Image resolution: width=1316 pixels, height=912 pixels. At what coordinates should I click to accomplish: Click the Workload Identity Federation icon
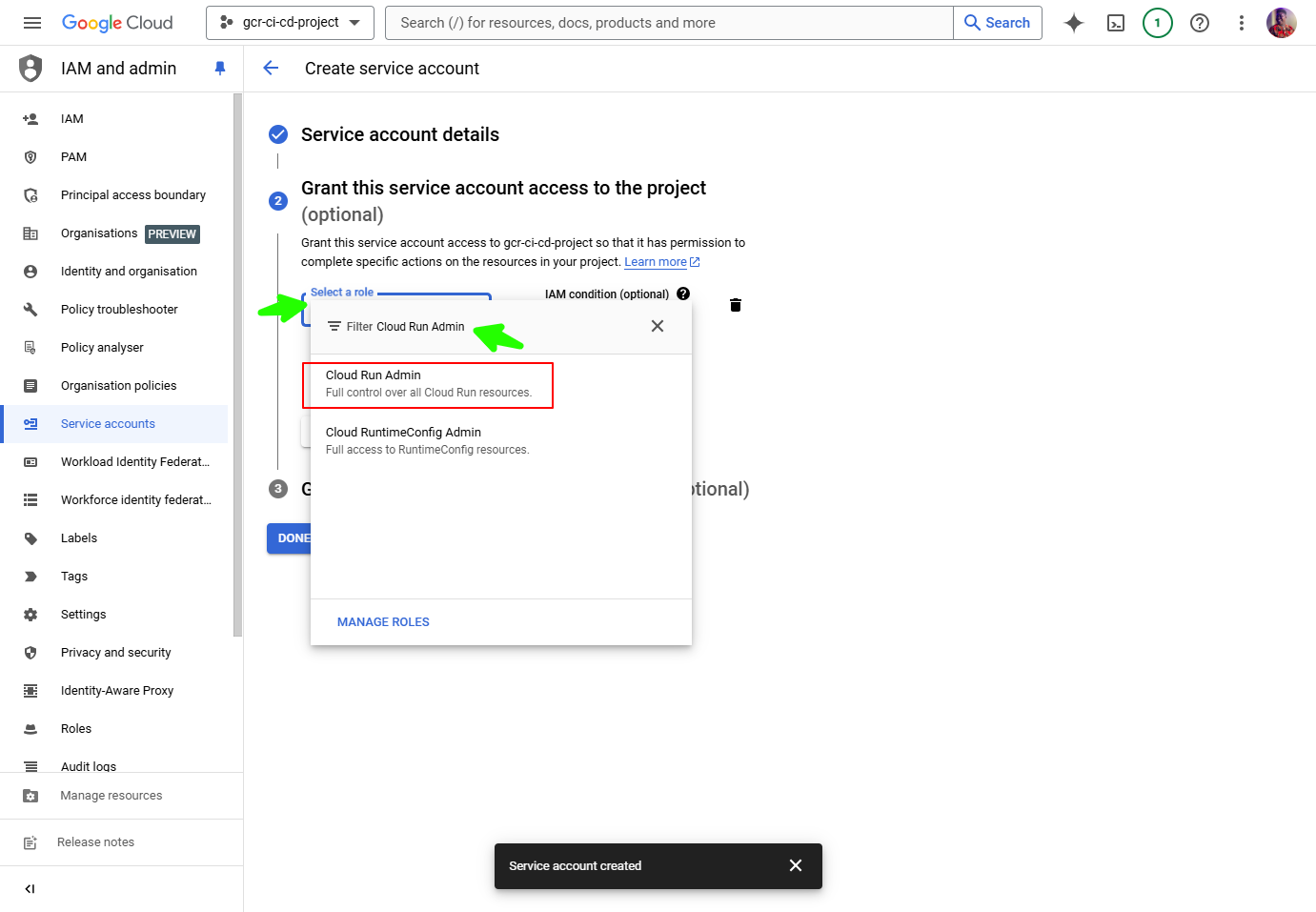pos(30,462)
